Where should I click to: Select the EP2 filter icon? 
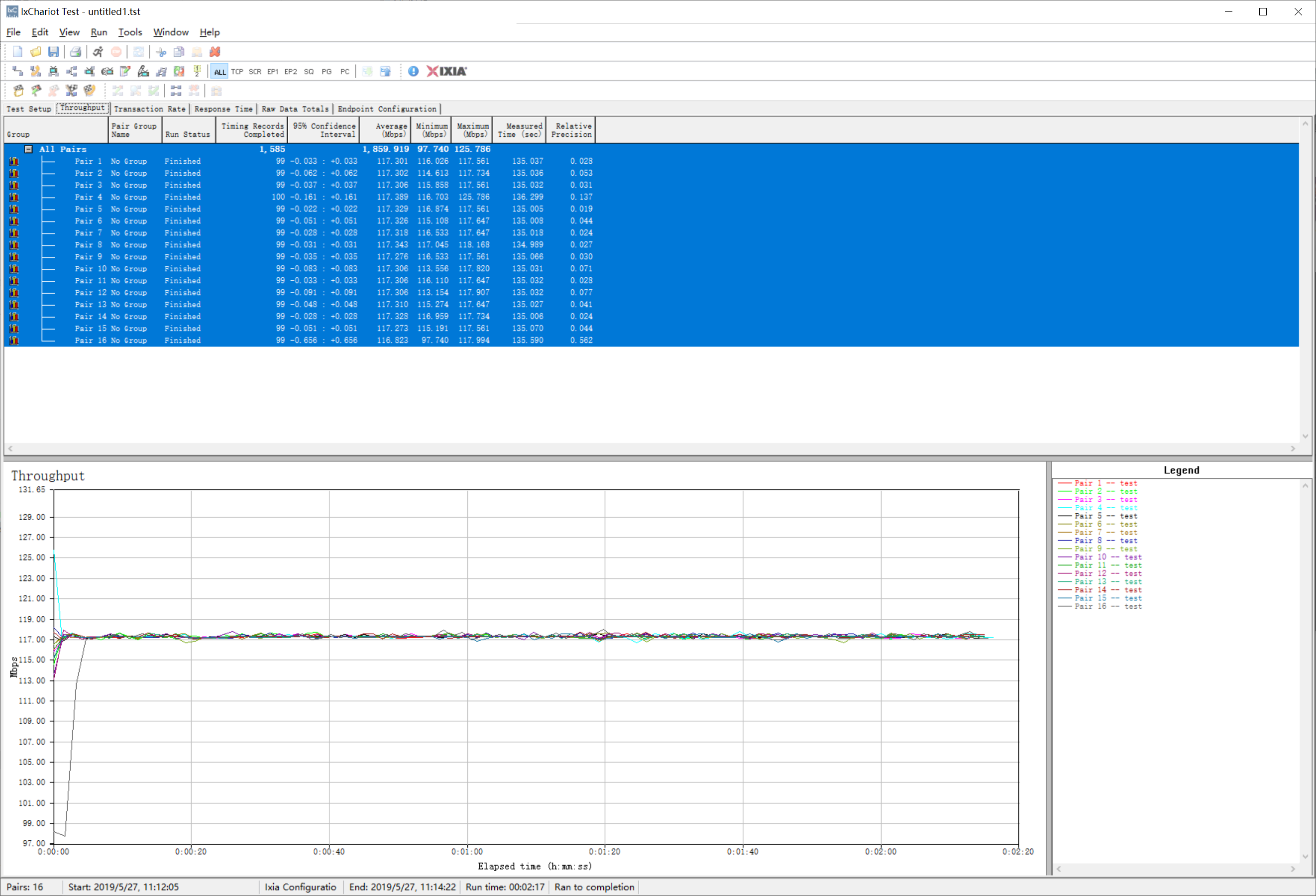pyautogui.click(x=290, y=70)
